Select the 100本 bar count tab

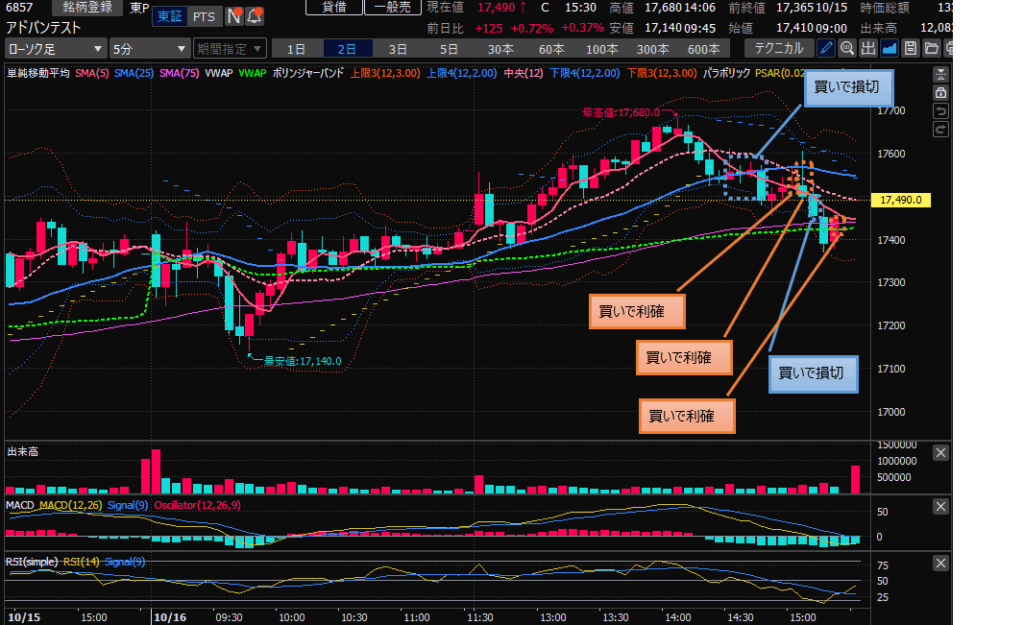point(602,49)
